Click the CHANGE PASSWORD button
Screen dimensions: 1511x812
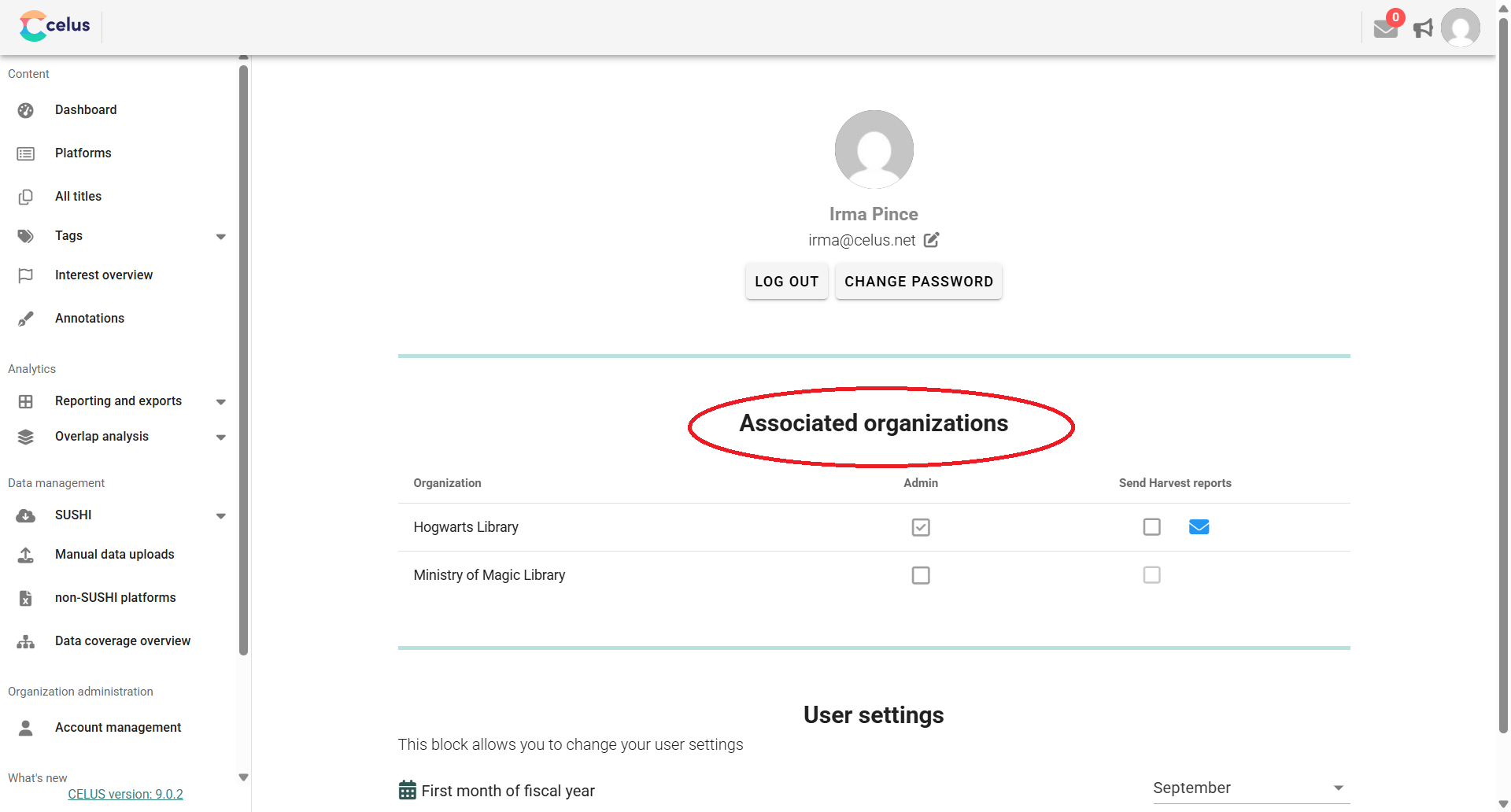click(x=918, y=282)
